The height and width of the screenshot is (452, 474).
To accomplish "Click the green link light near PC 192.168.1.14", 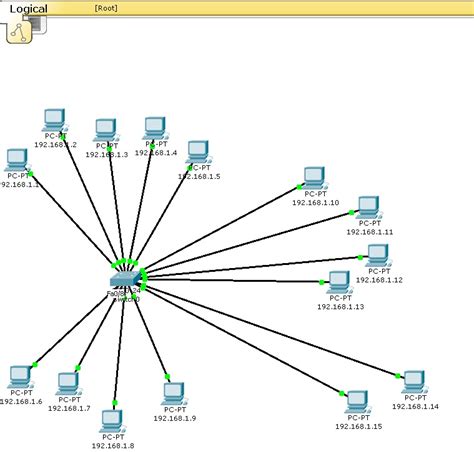I will tap(397, 376).
